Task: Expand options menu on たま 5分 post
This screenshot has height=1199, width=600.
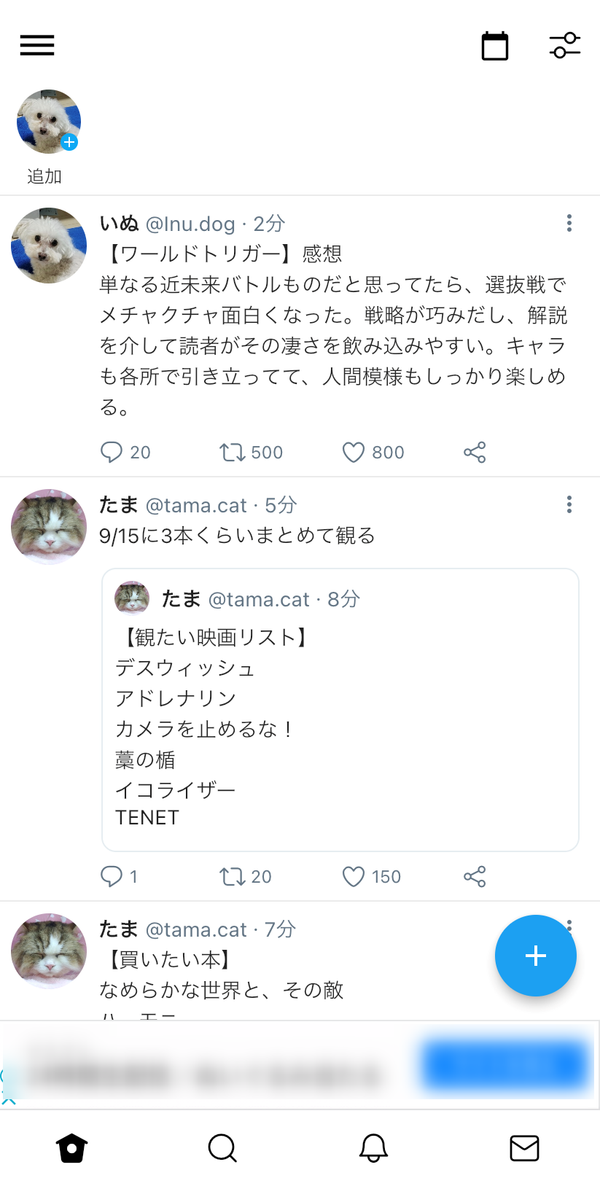Action: [569, 505]
